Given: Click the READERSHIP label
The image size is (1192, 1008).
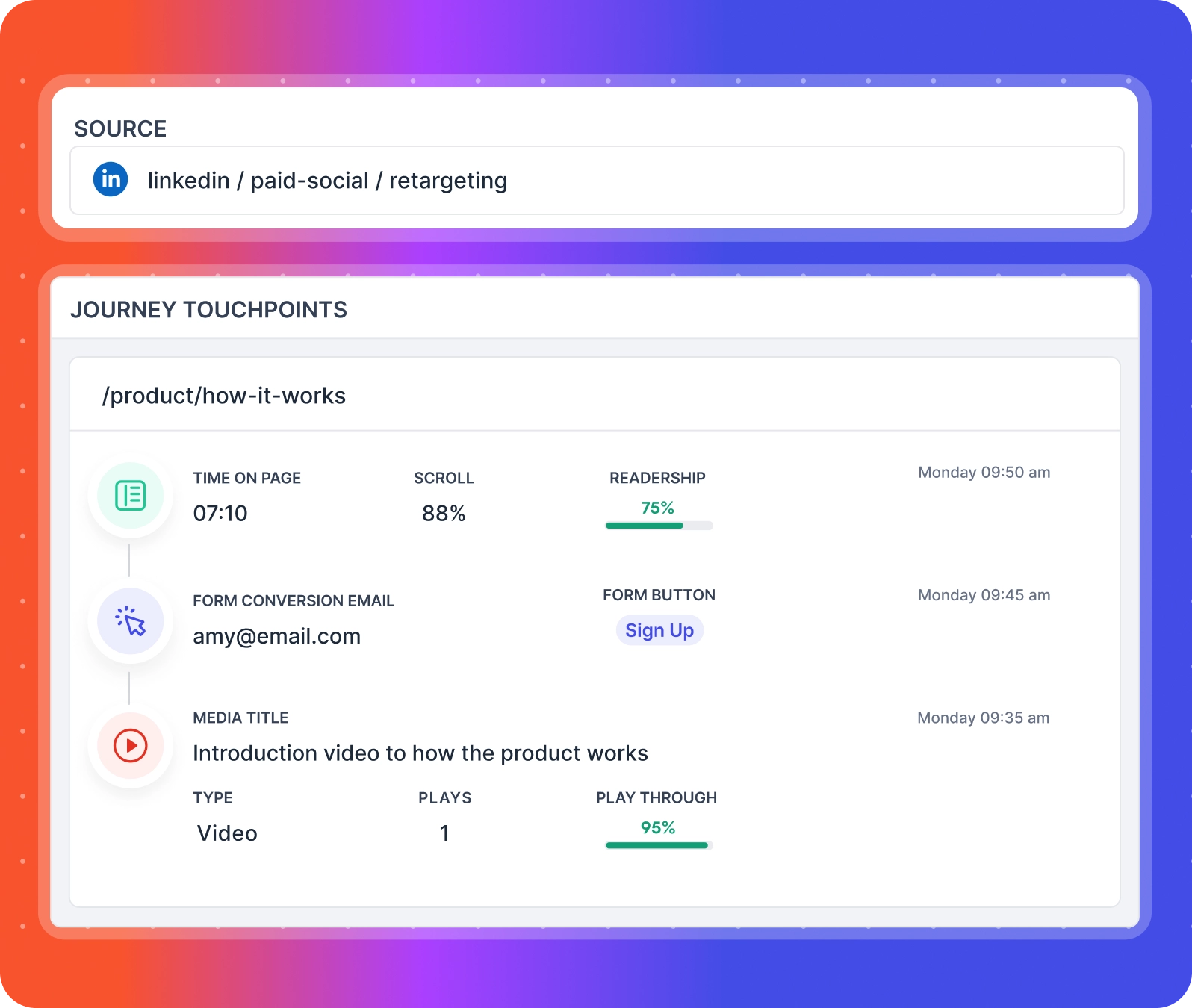Looking at the screenshot, I should pos(657,478).
